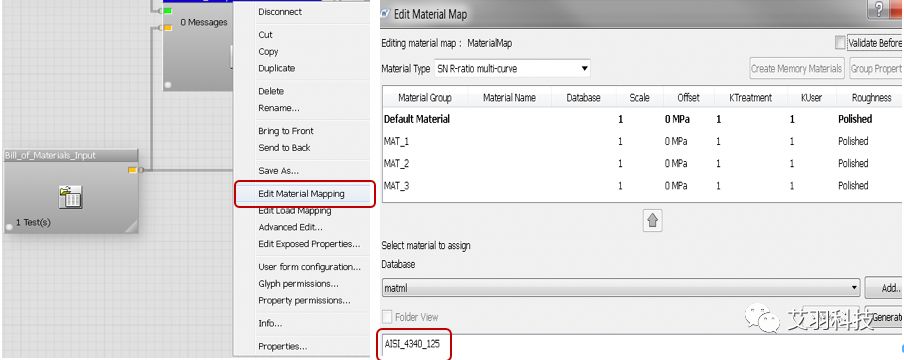Select the MAT_2 material group row
Screen dimensions: 904x360
tap(642, 163)
